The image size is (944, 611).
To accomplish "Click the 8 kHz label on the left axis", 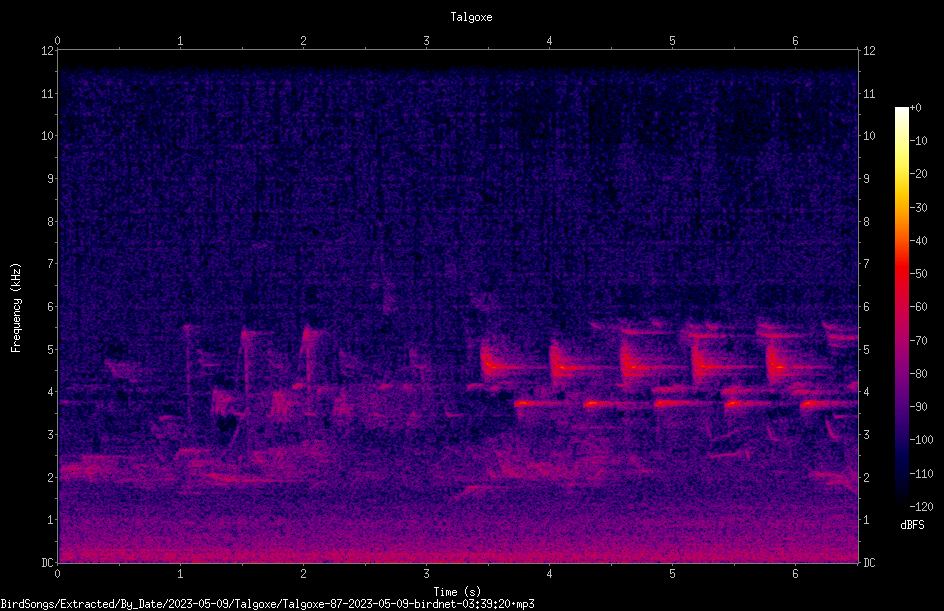I will point(51,222).
